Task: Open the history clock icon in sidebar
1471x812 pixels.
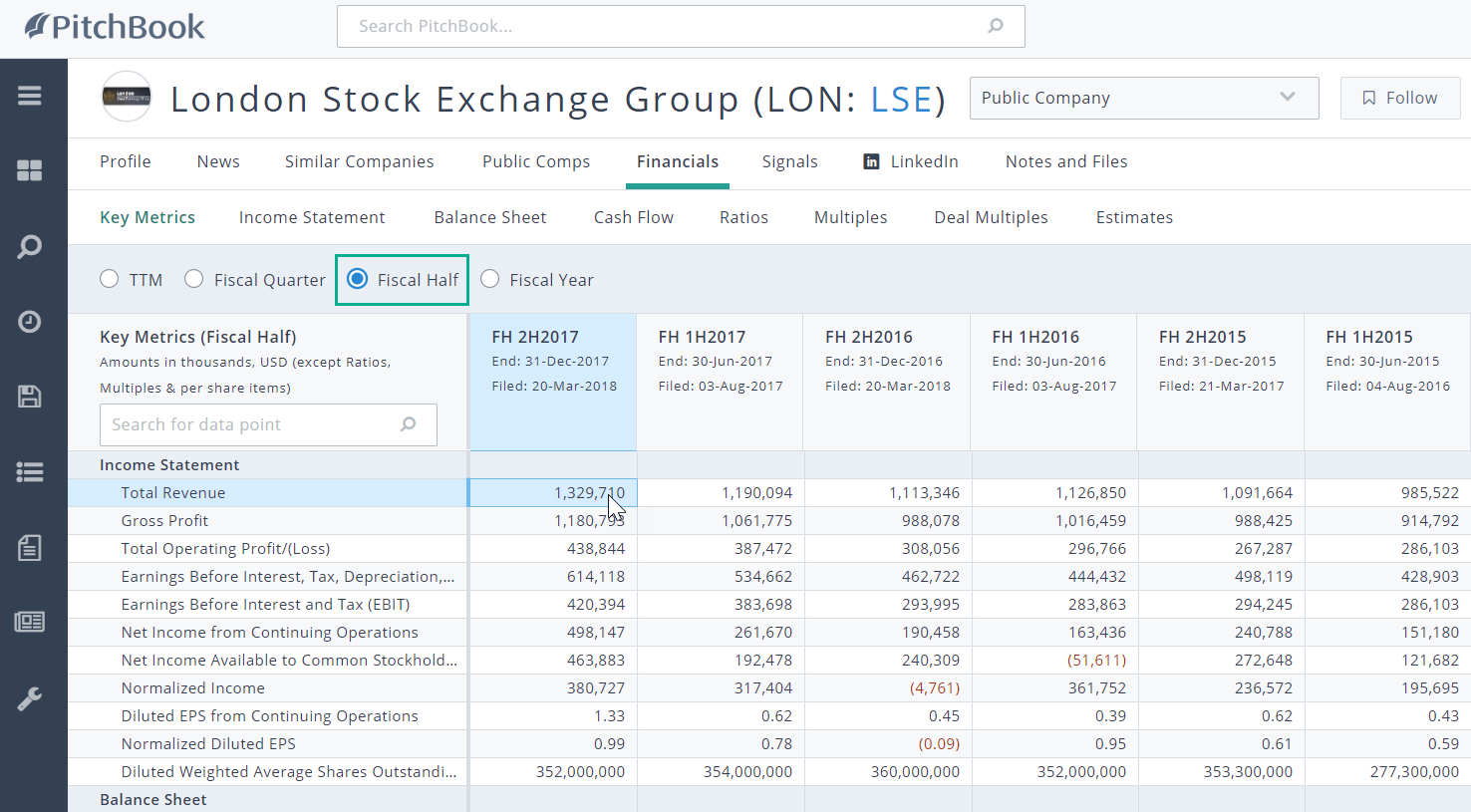Action: point(30,322)
